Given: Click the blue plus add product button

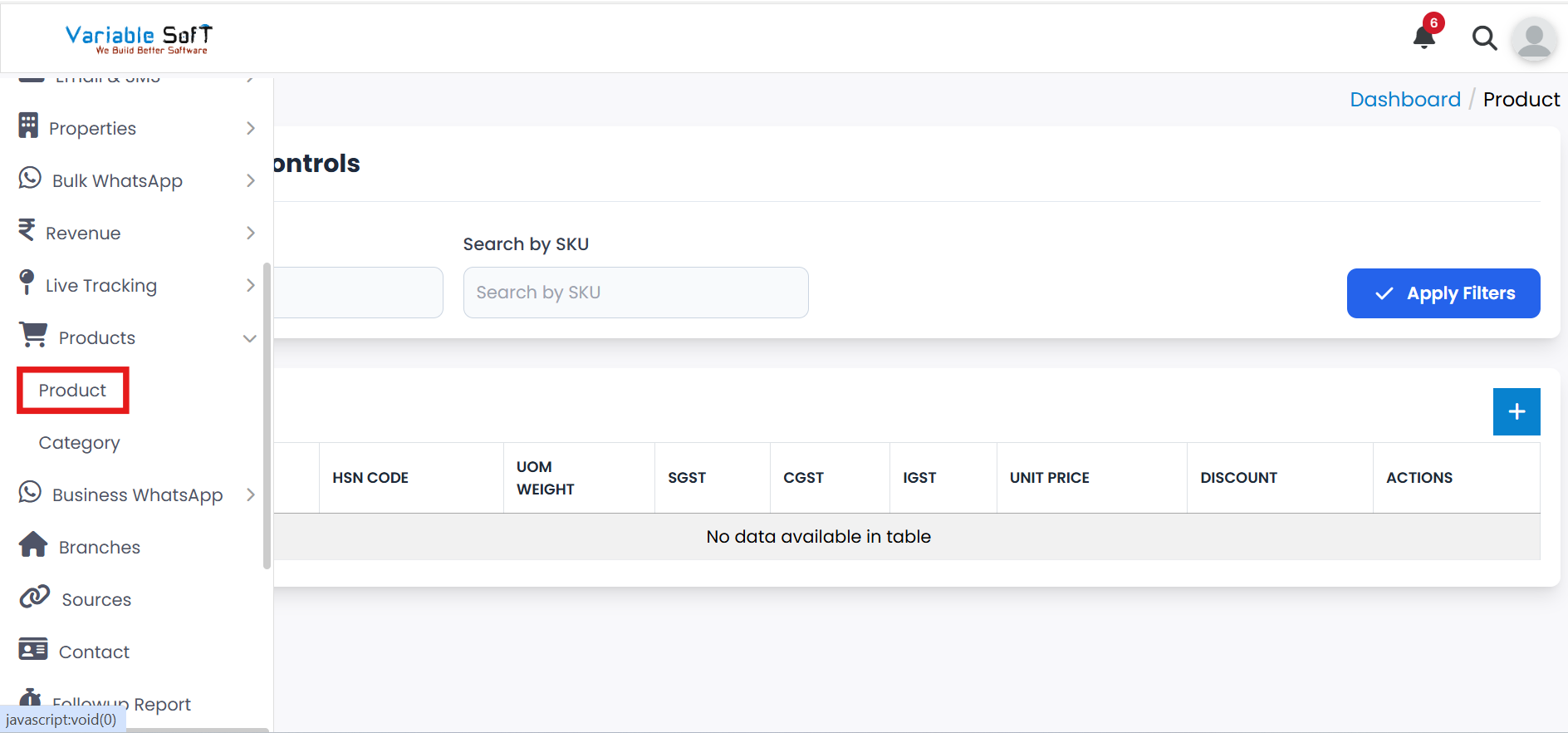Looking at the screenshot, I should pos(1516,411).
